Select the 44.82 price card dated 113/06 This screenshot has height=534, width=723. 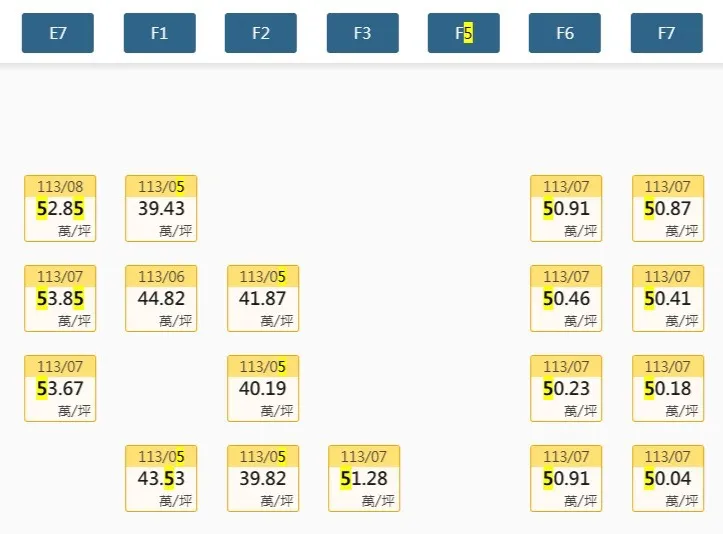(x=161, y=298)
